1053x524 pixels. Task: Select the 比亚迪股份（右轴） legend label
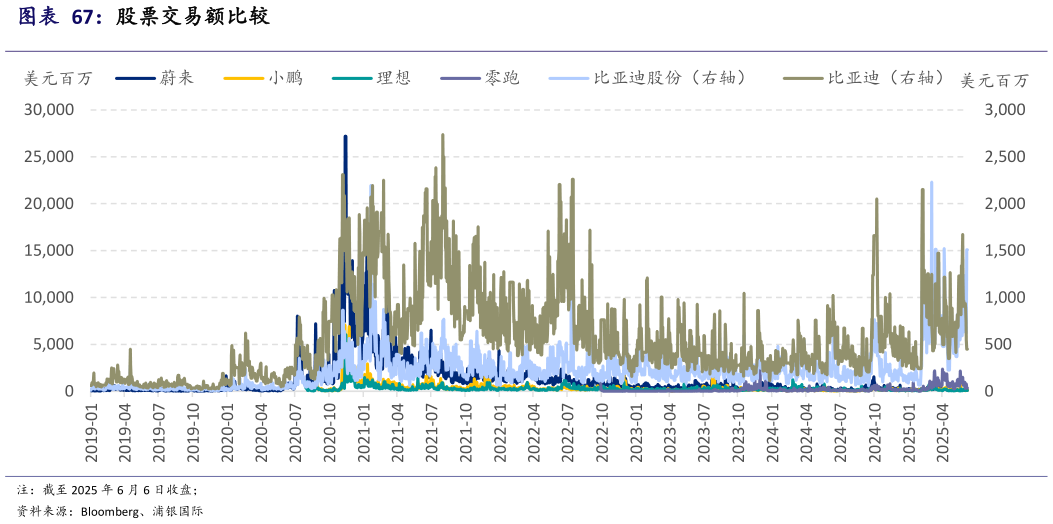point(670,78)
